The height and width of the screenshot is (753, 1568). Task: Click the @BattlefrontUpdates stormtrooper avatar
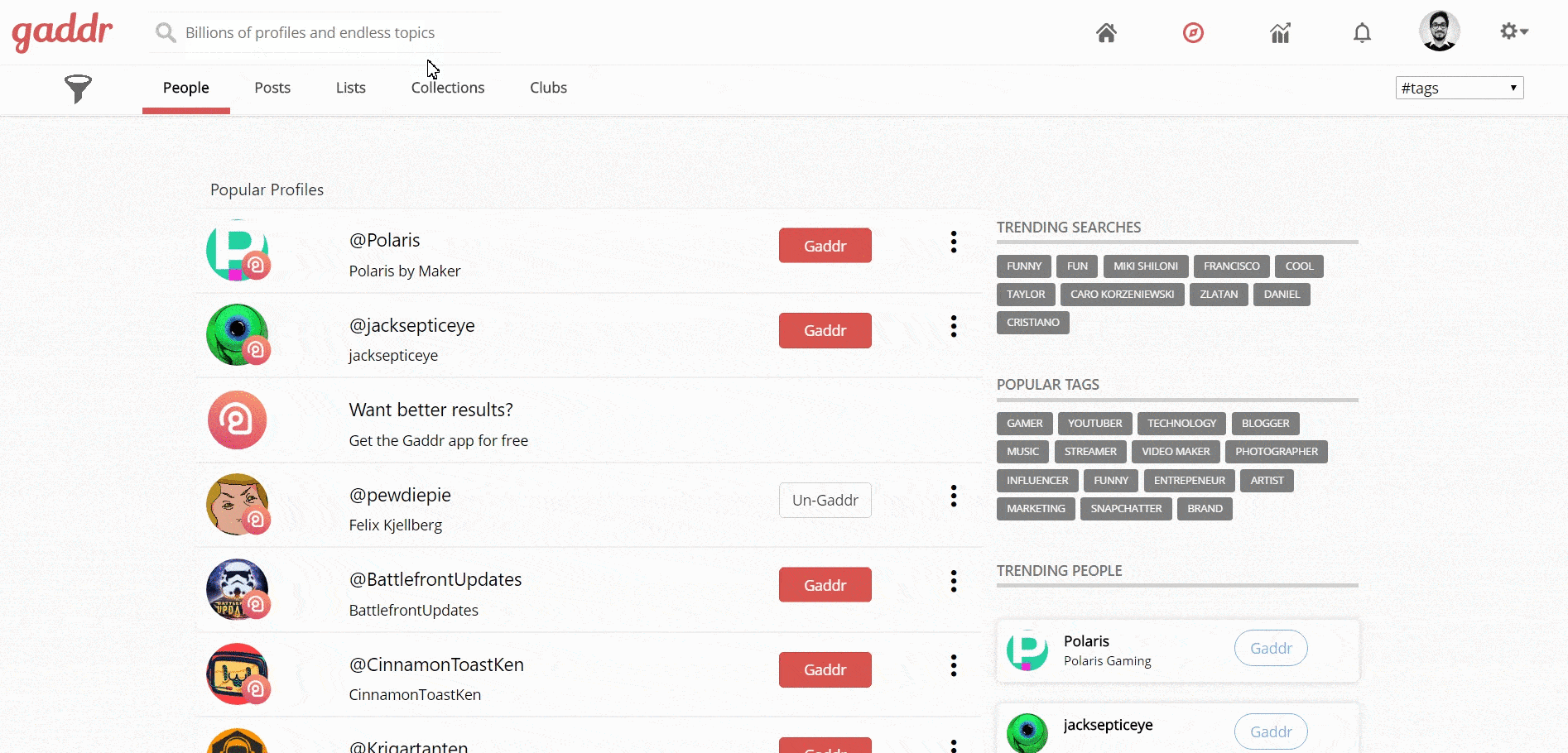pyautogui.click(x=238, y=589)
